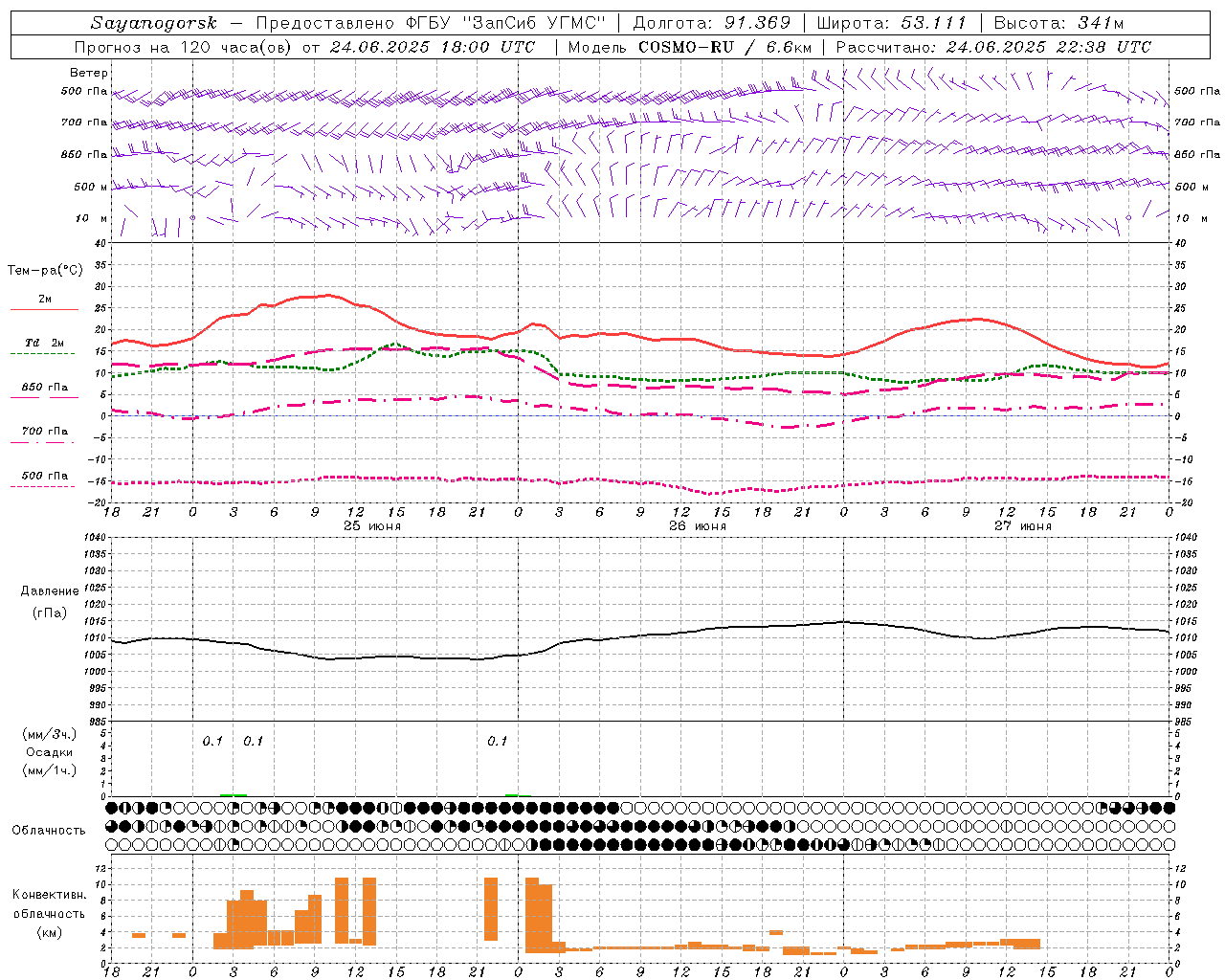The image size is (1225, 980).
Task: Click the '10 м' wind level label on left
Action: (x=92, y=218)
